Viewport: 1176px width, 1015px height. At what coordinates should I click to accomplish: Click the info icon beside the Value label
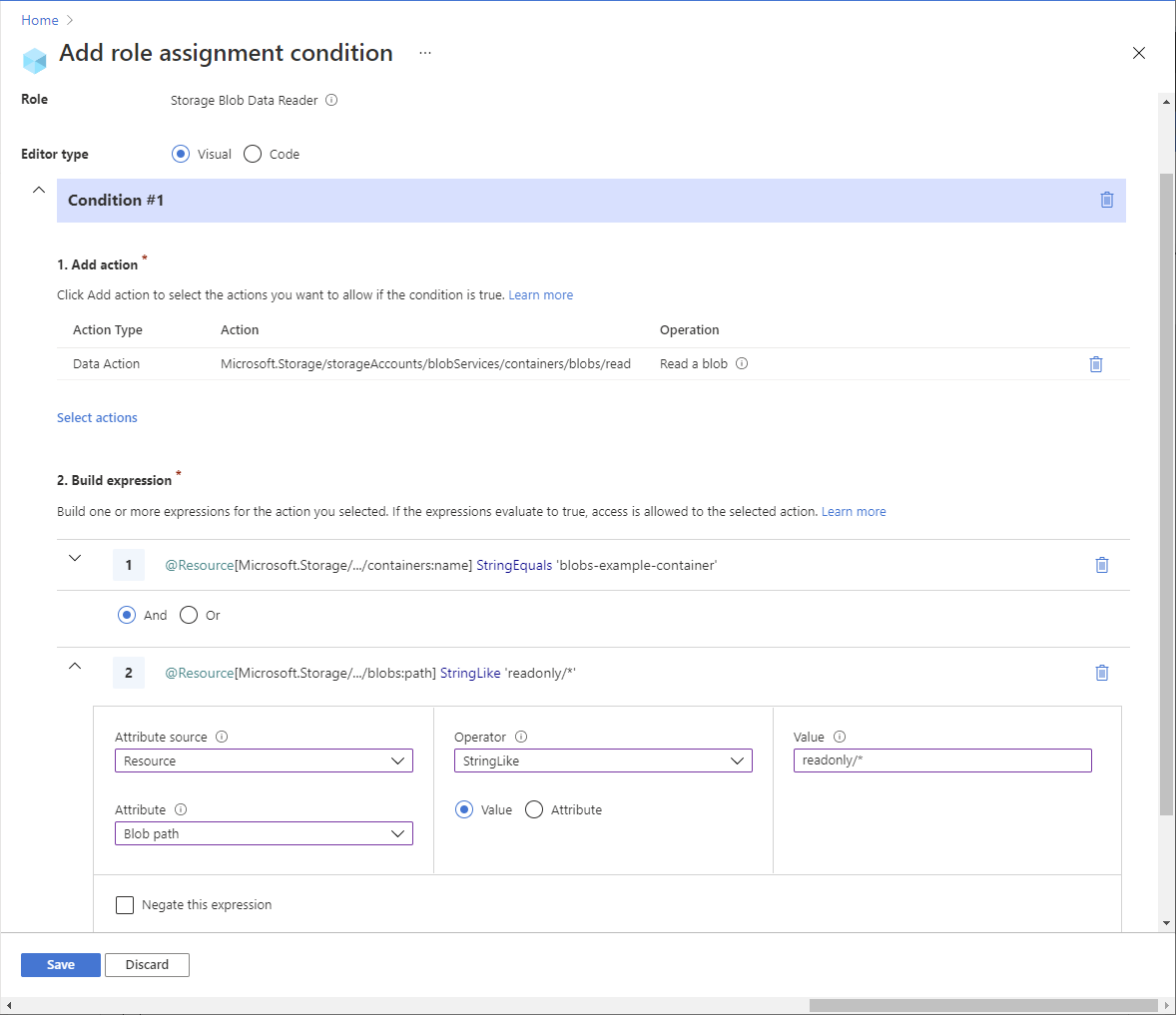(x=837, y=737)
